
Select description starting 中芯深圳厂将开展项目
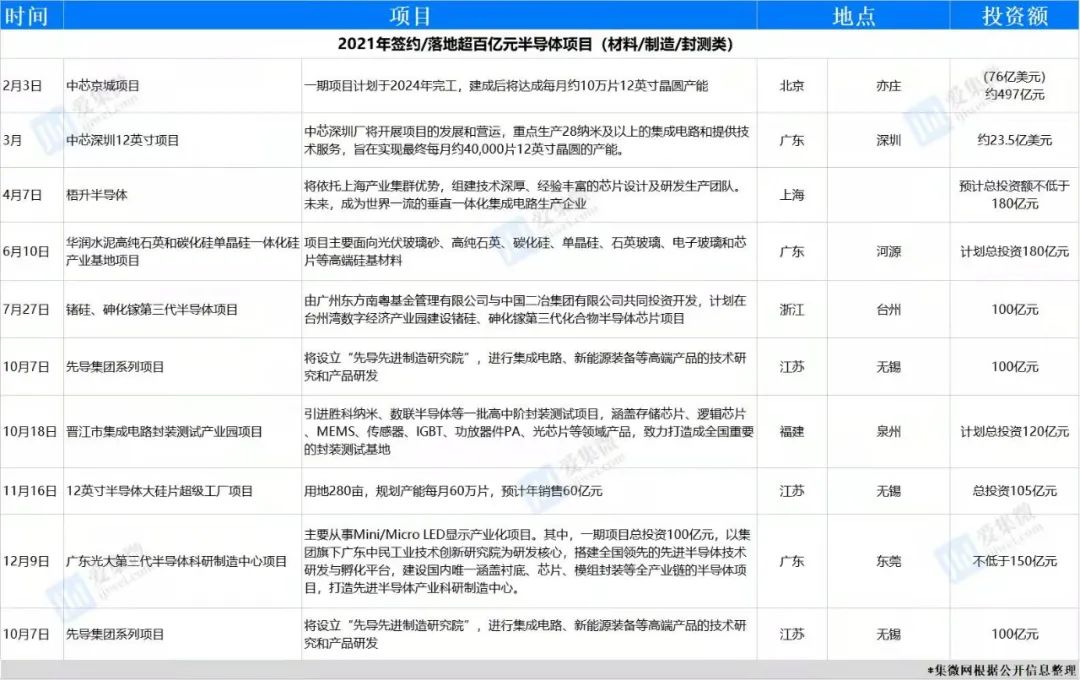527,140
